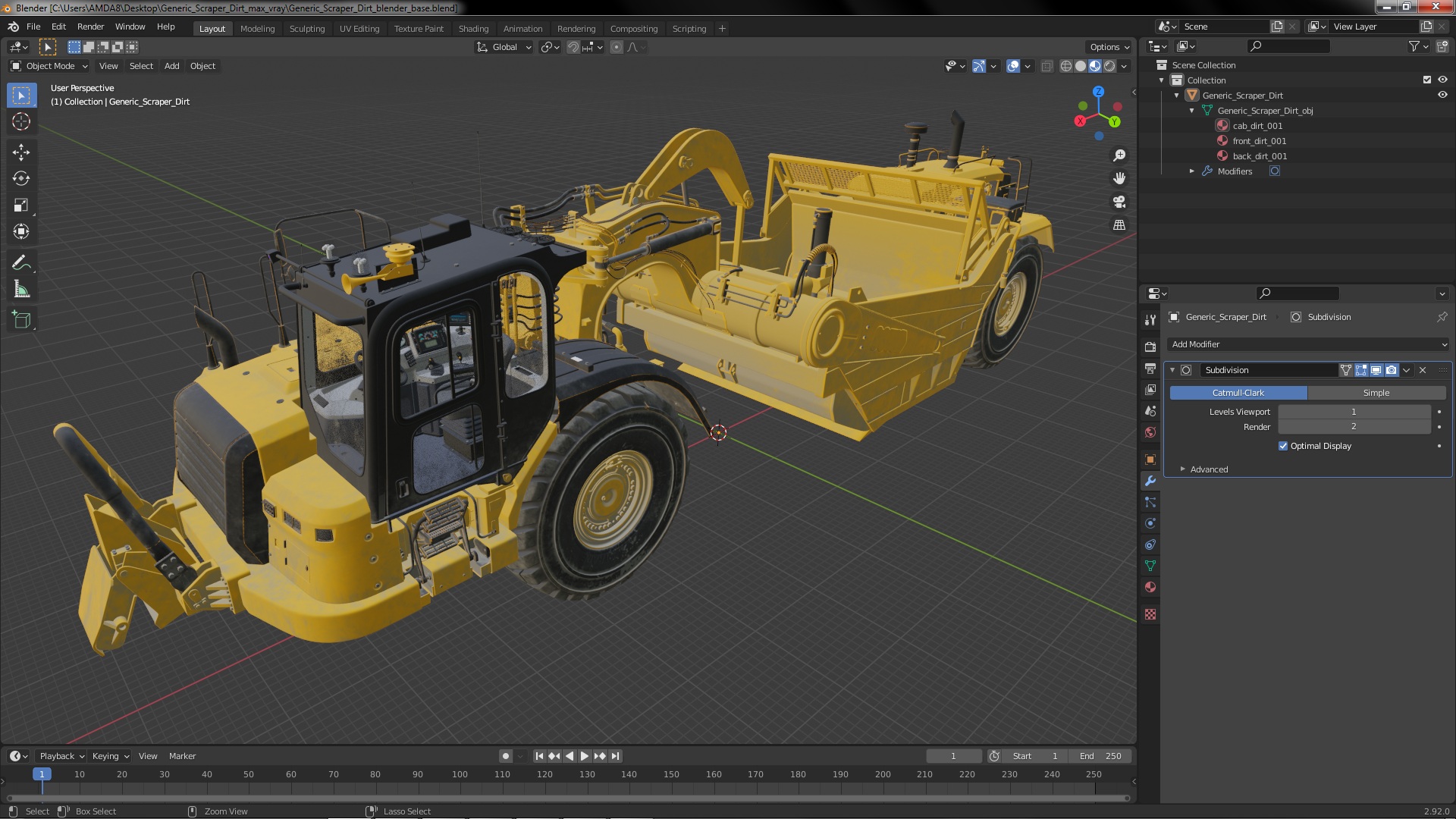Select Simple subdivision type
This screenshot has width=1456, height=819.
pos(1376,393)
